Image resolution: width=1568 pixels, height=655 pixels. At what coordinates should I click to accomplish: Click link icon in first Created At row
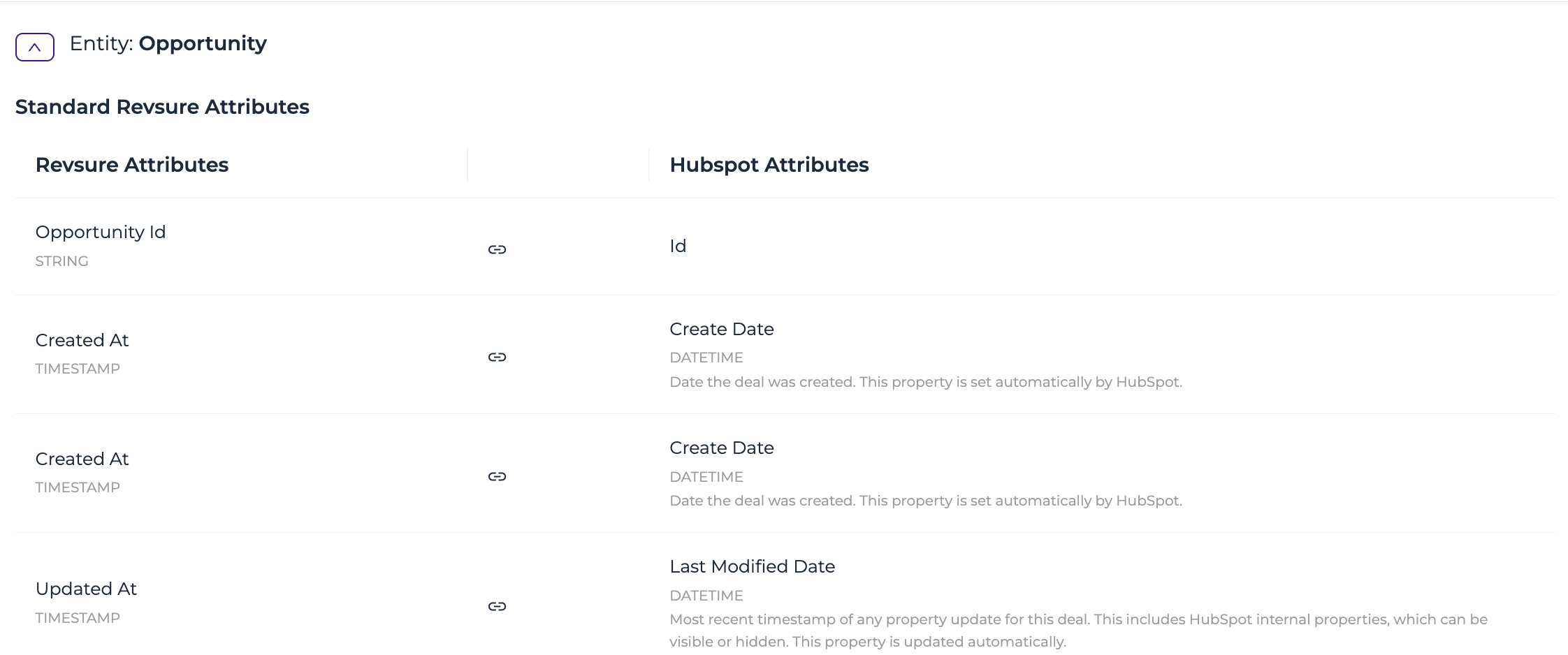click(x=497, y=357)
